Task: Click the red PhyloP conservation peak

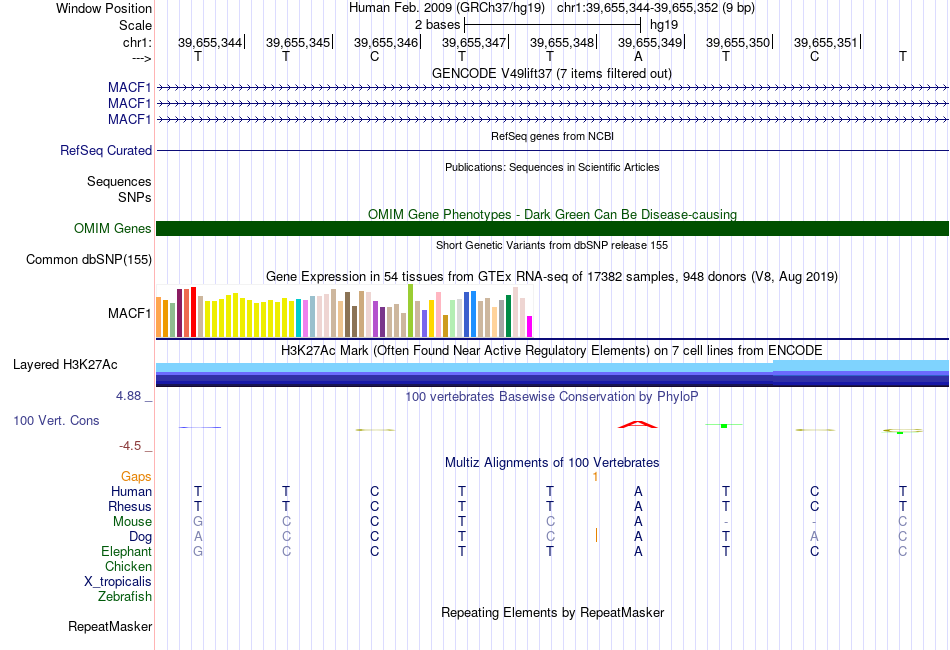Action: pyautogui.click(x=637, y=425)
